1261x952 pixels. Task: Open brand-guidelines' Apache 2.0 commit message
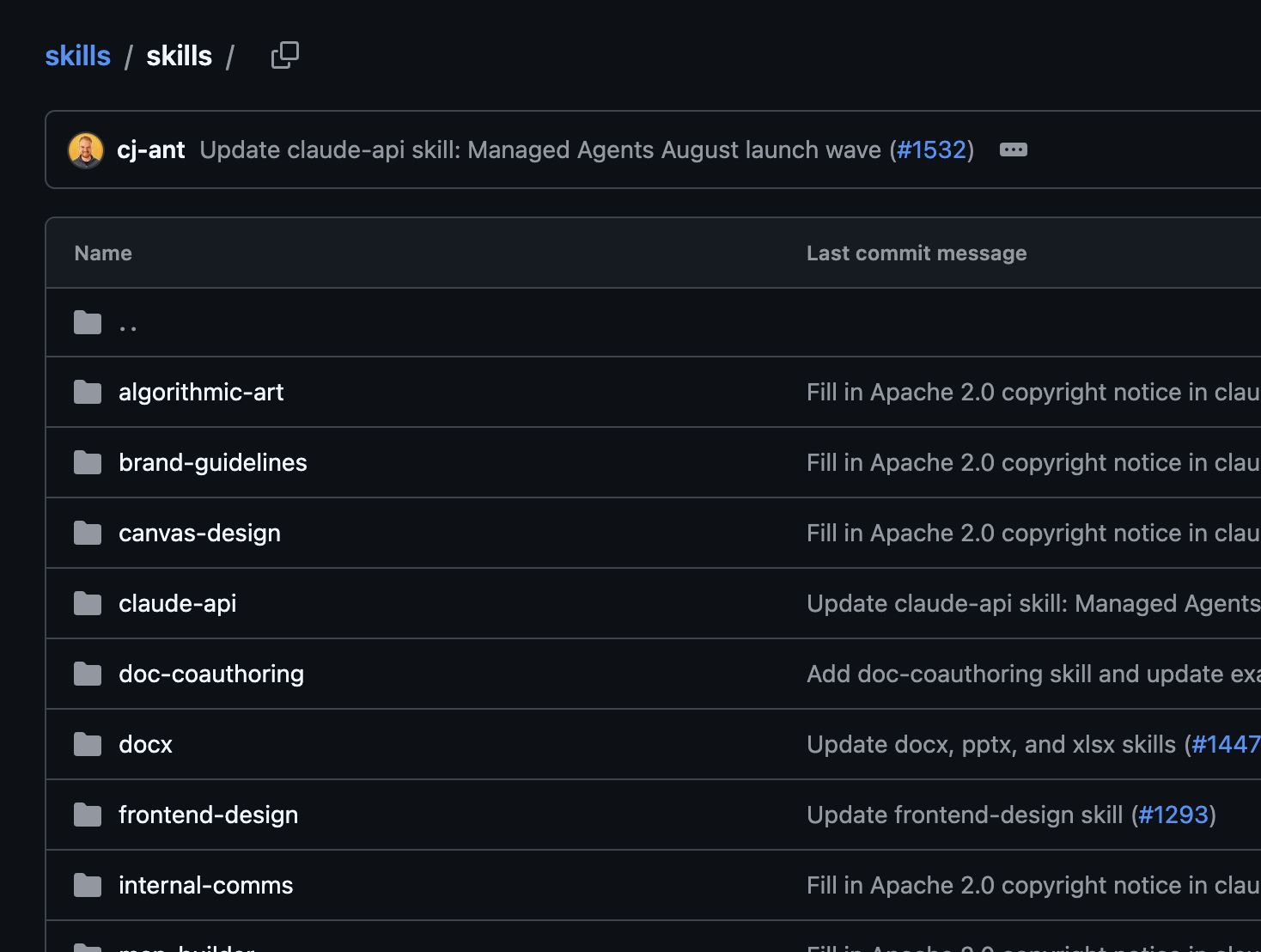[x=1033, y=462]
